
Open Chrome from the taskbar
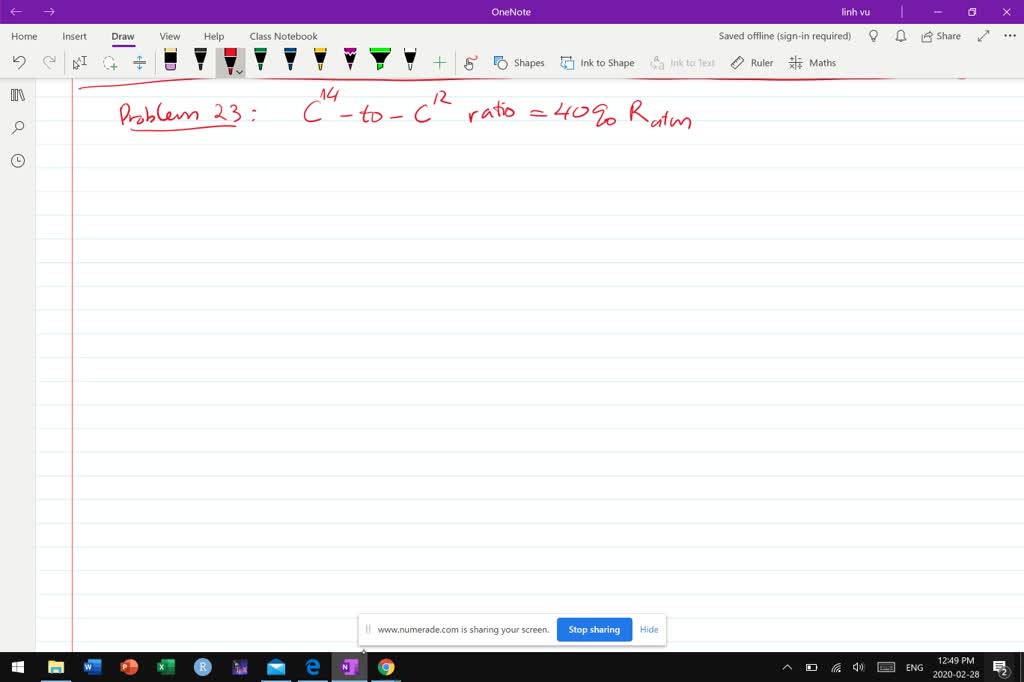pos(386,667)
